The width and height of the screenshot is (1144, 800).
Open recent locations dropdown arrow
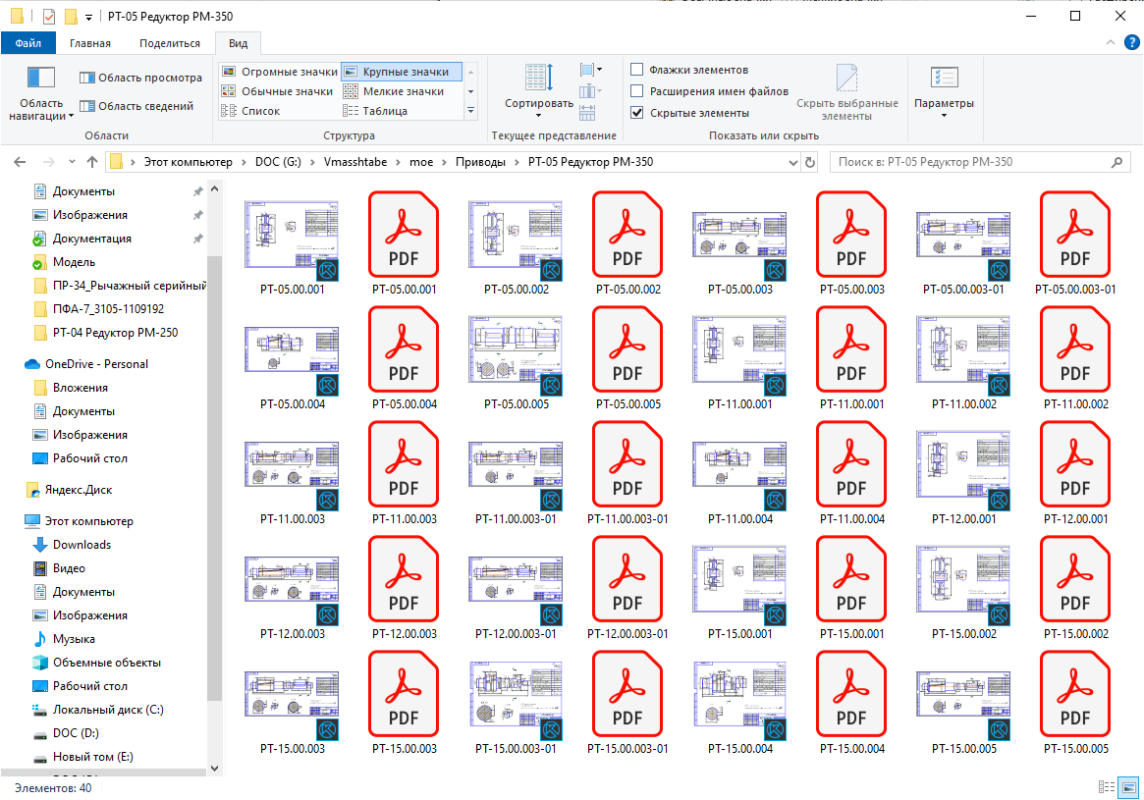pos(72,162)
